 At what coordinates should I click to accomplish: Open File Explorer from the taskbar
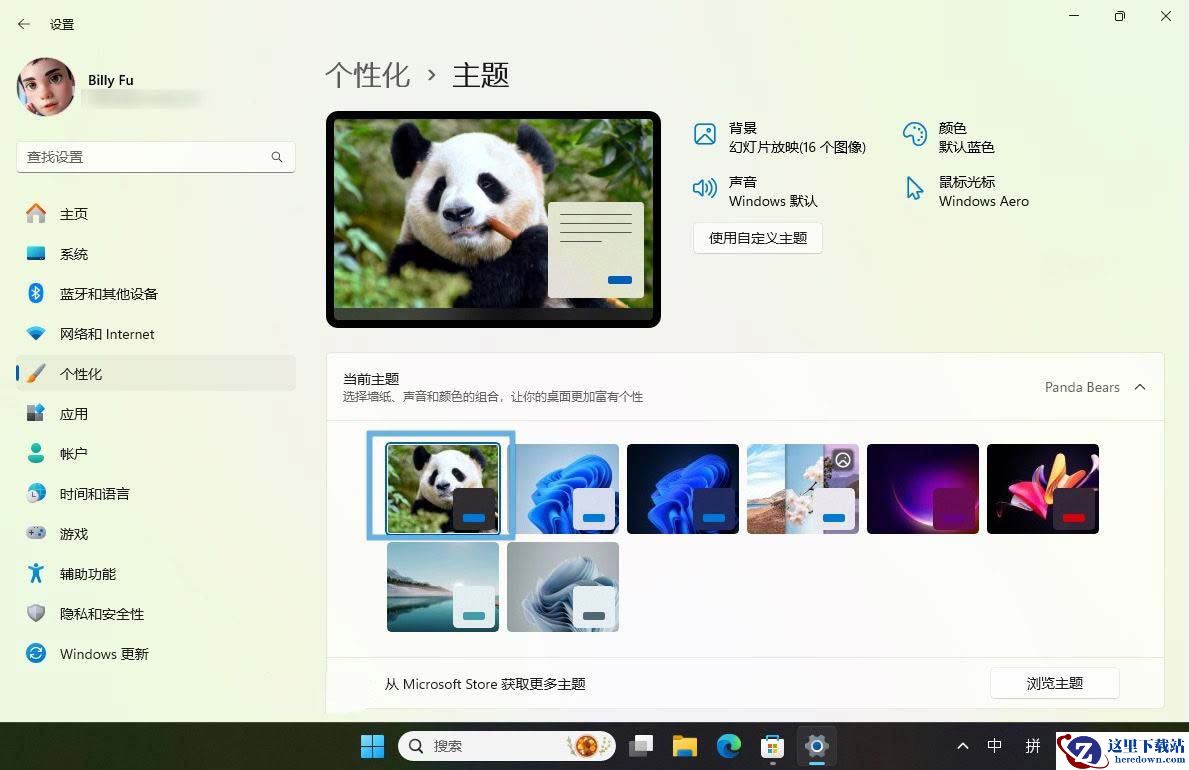coord(685,746)
